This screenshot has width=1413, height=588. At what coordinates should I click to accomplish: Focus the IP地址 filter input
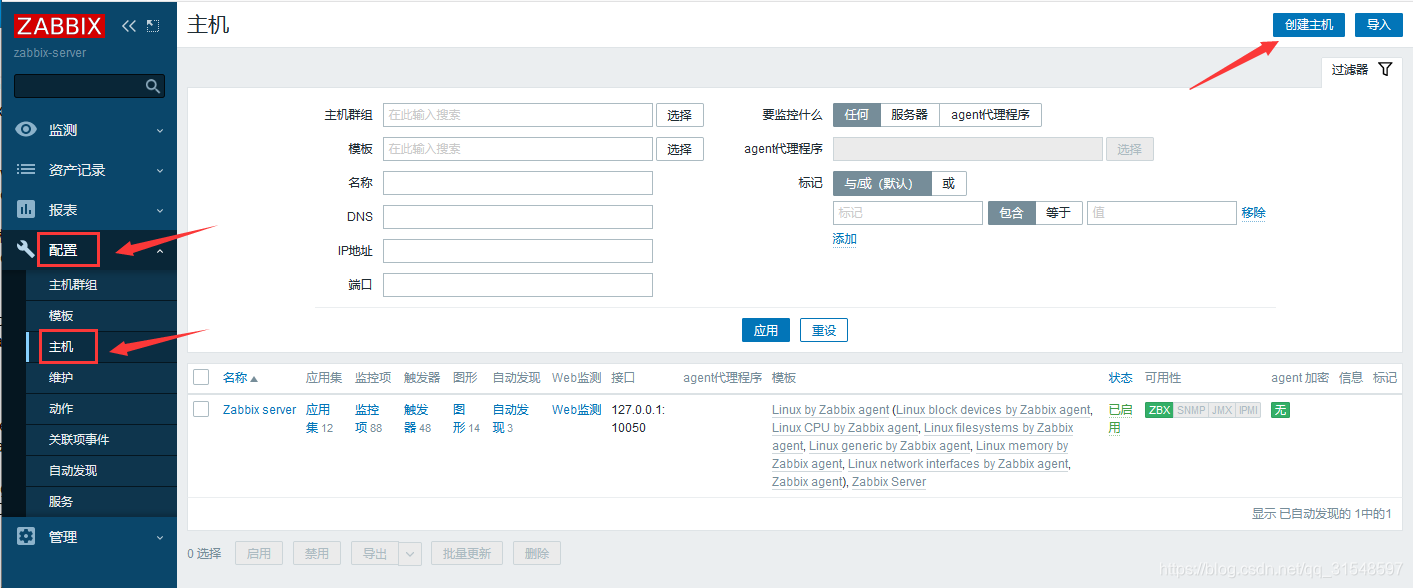point(518,251)
